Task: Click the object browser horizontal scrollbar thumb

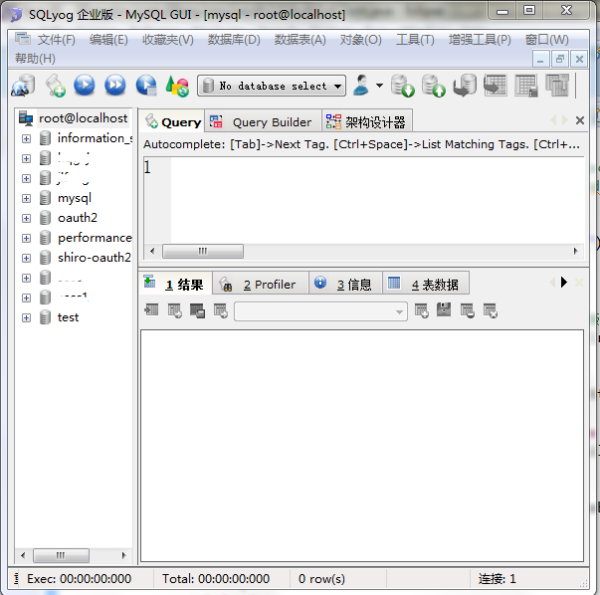Action: 61,555
